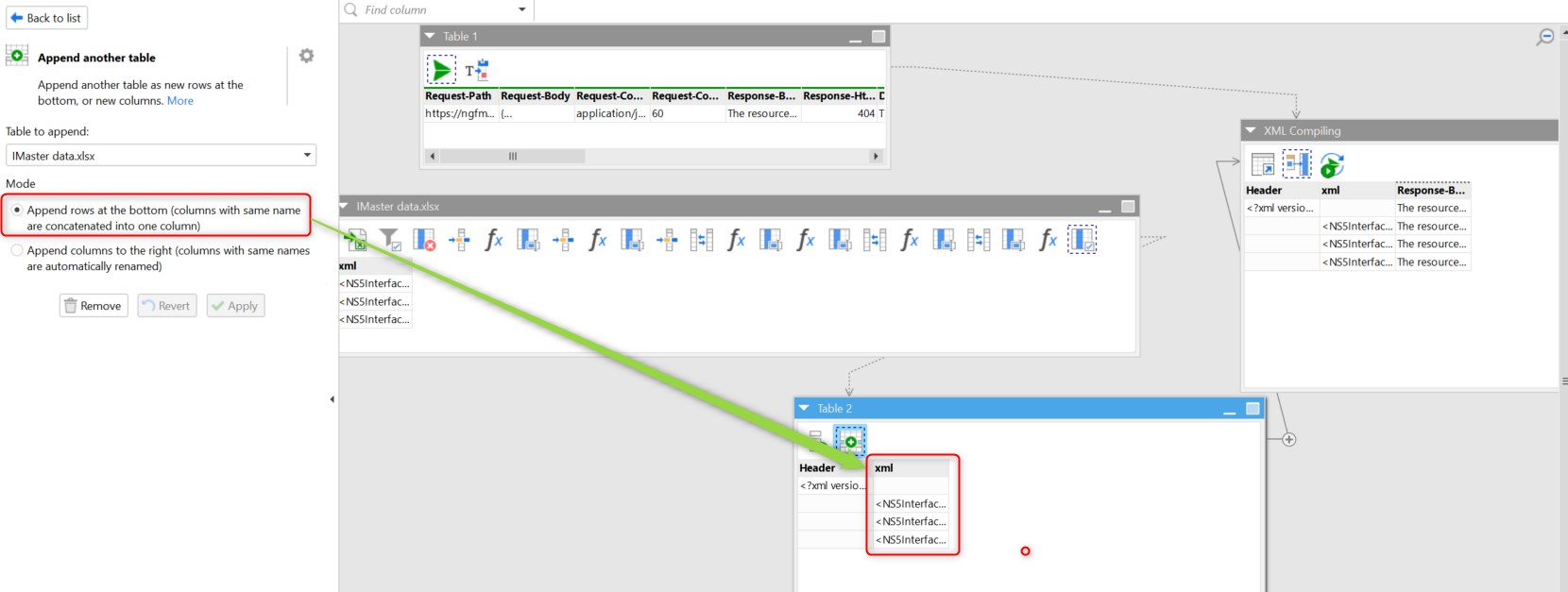This screenshot has width=1568, height=592.
Task: Click into the Find column search field
Action: point(438,9)
